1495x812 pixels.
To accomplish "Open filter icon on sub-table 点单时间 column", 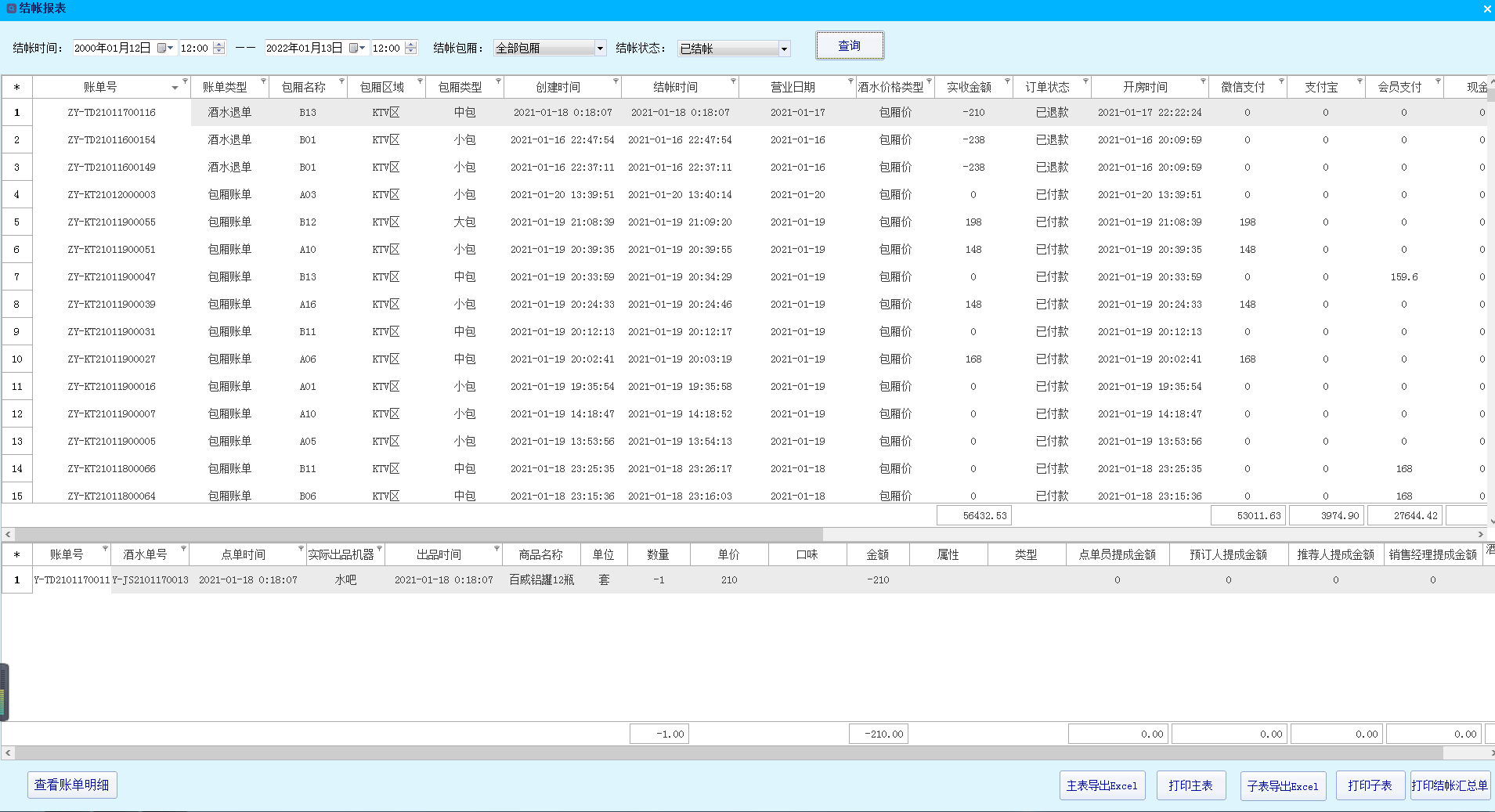I will 301,548.
